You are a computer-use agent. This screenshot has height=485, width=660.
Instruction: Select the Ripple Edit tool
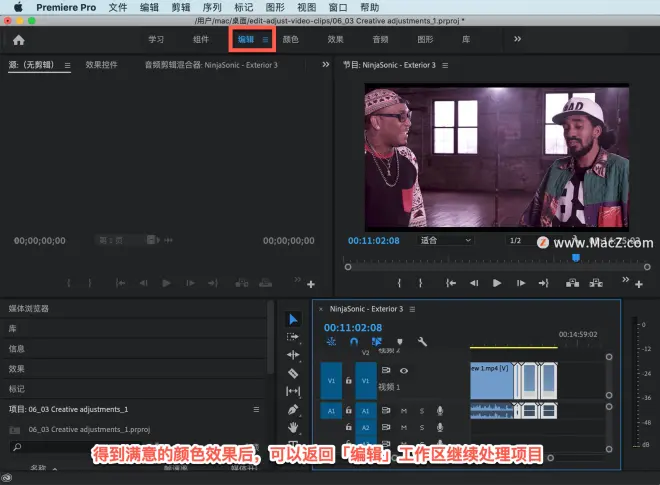(293, 355)
